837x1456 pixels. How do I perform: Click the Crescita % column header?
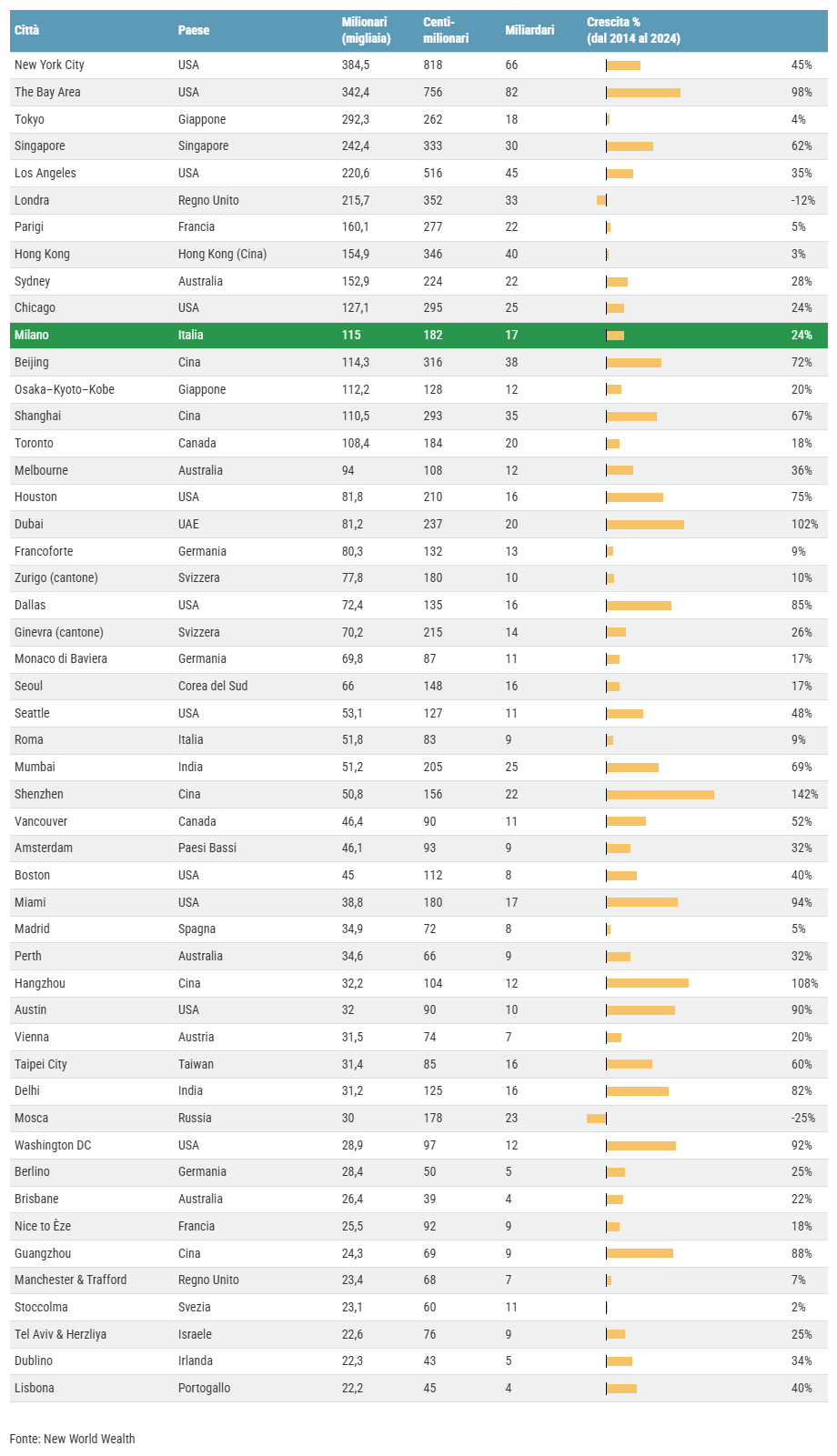point(633,30)
